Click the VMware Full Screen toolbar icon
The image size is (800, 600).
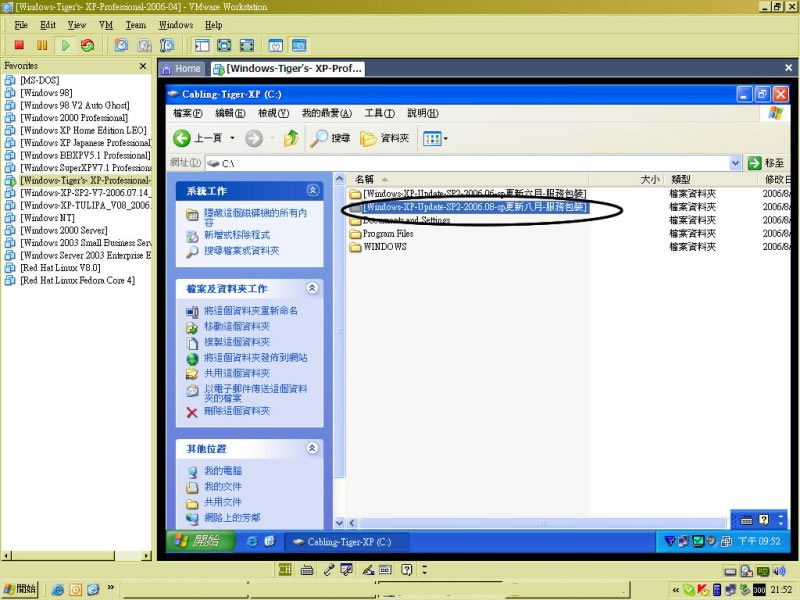point(247,45)
